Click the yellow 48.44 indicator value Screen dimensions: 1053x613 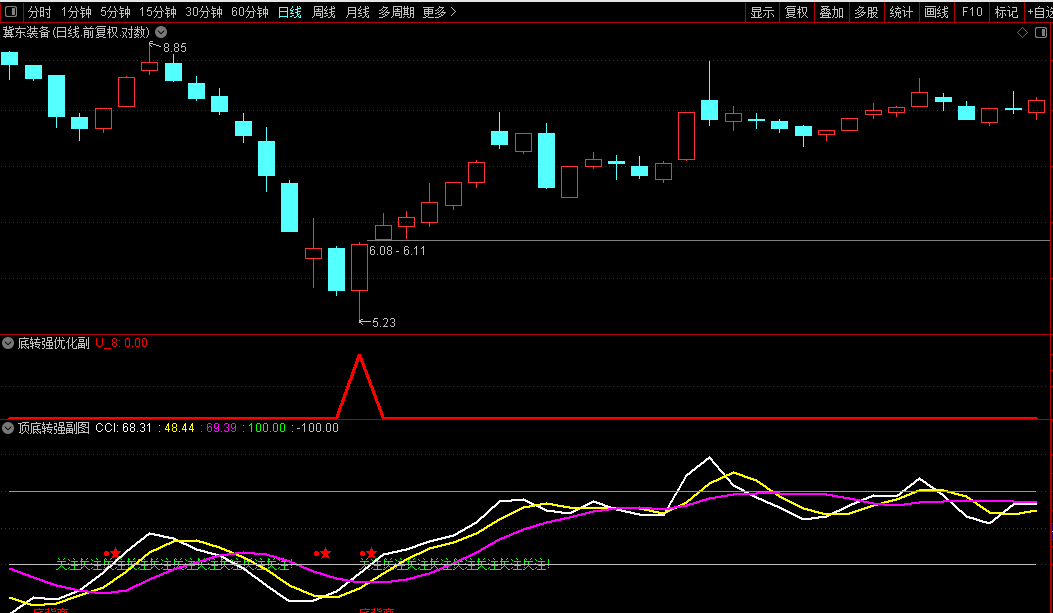coord(179,428)
